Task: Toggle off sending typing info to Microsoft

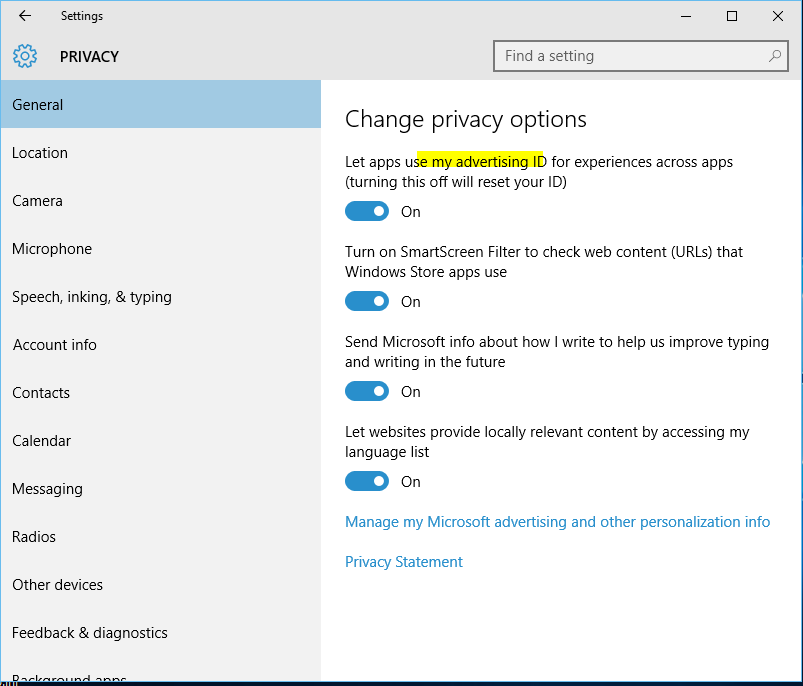Action: point(367,391)
